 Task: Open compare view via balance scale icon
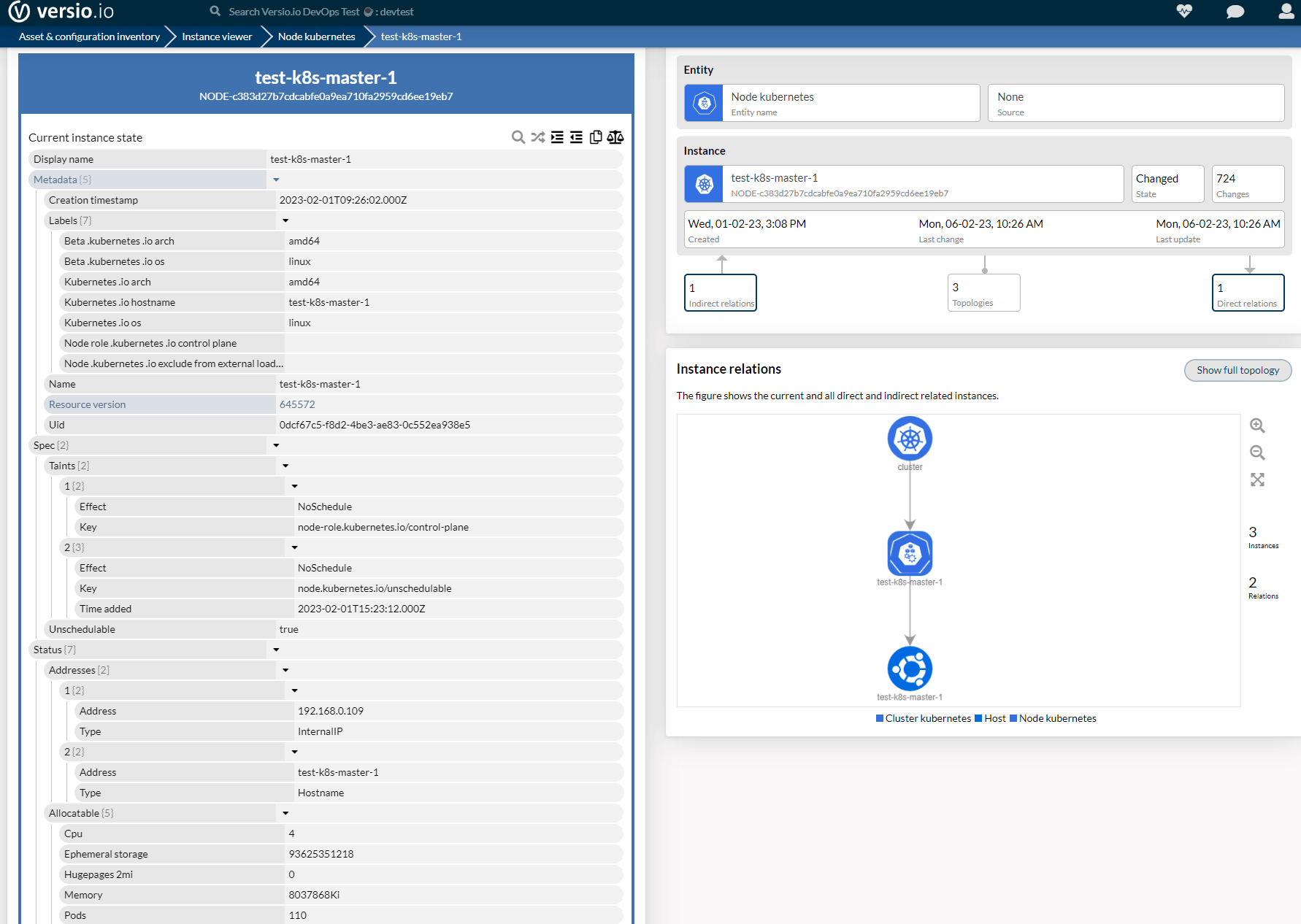[615, 137]
